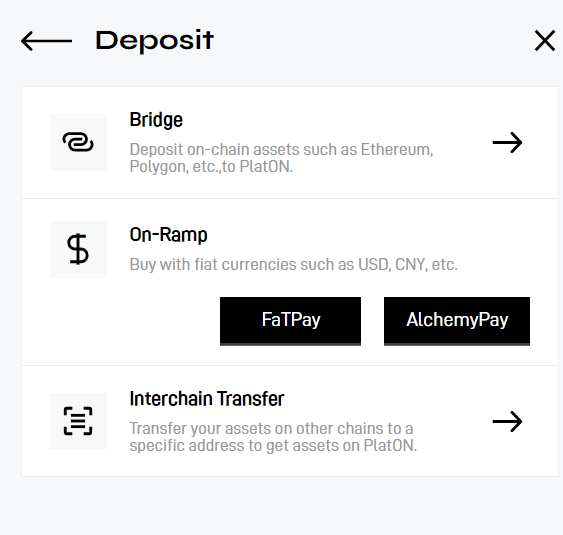Open Interchain Transfer via its right arrow
Screen dimensions: 563x535
[x=507, y=421]
